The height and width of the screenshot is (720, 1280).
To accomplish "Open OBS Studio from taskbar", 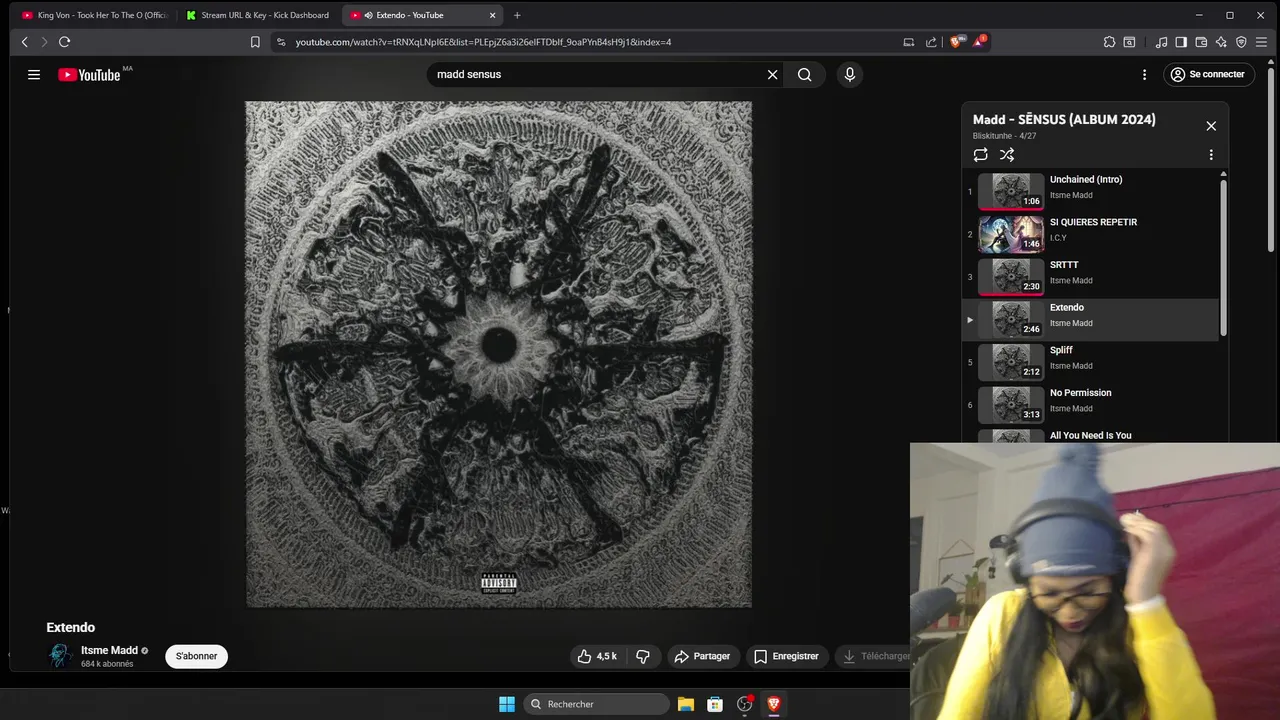I will pos(744,704).
